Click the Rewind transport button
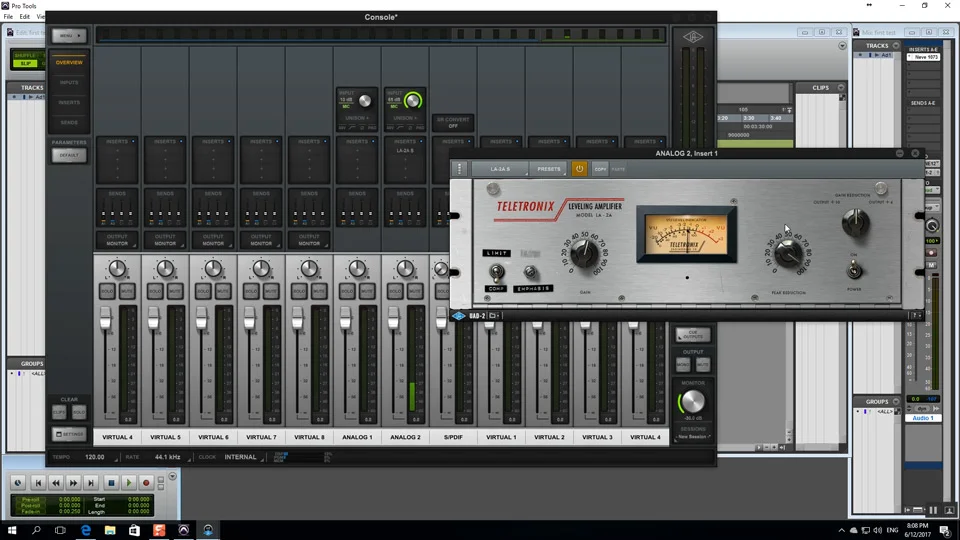 [56, 483]
